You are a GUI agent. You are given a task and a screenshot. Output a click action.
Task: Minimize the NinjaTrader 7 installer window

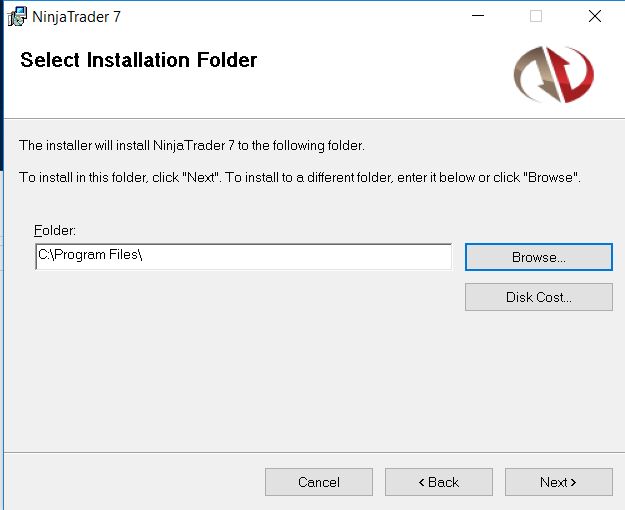[x=477, y=17]
